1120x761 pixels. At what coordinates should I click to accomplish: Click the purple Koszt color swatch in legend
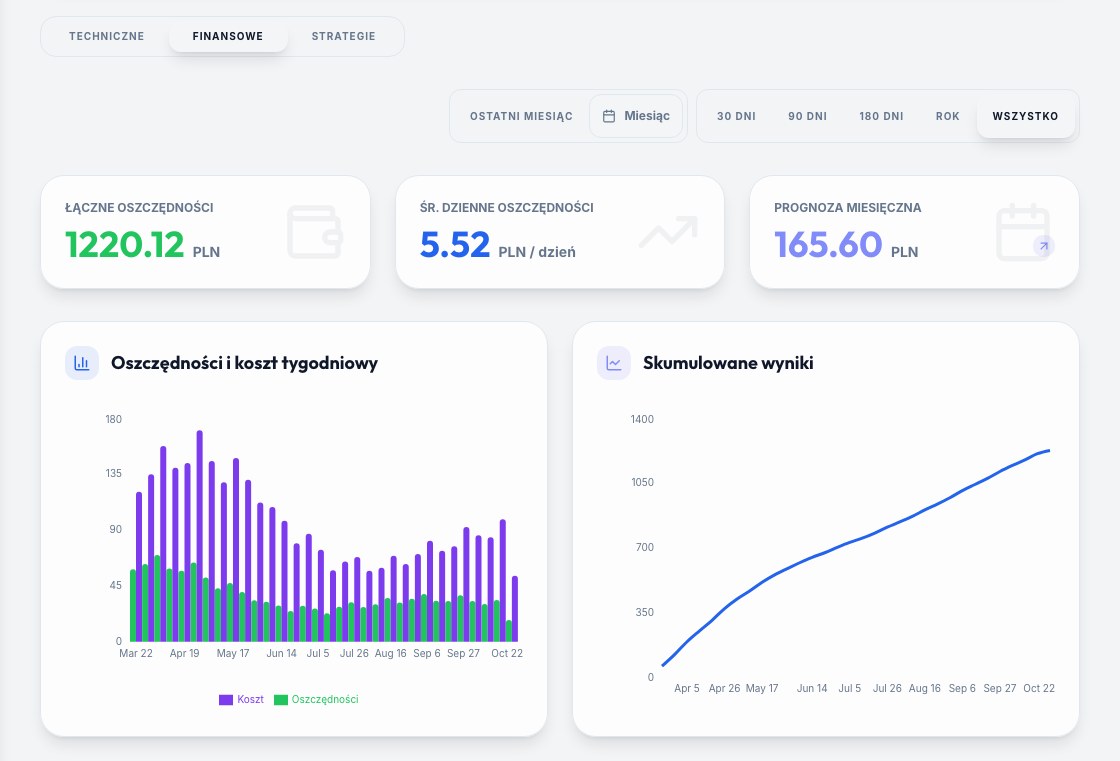click(226, 700)
